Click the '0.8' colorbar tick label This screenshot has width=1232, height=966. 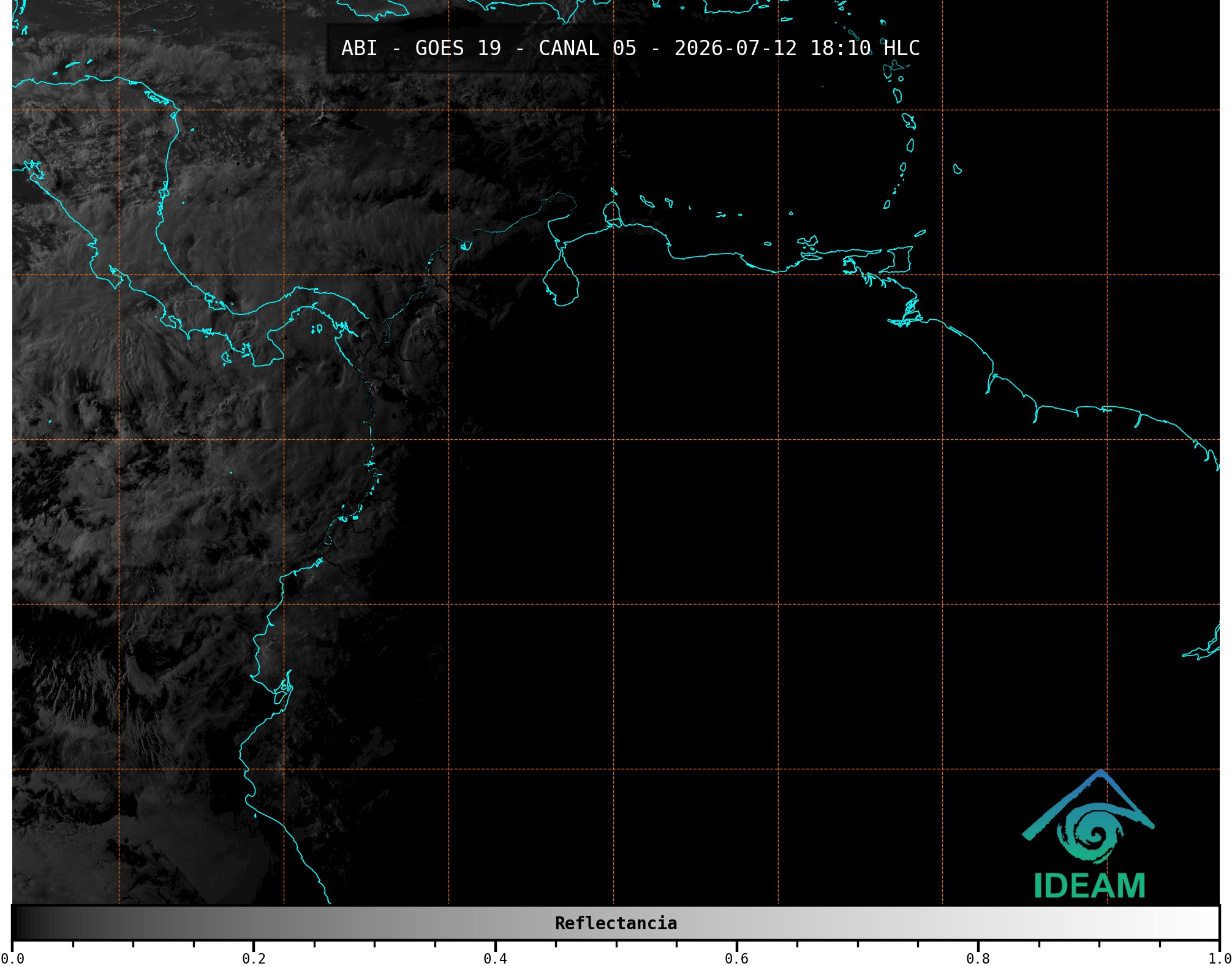[x=978, y=959]
